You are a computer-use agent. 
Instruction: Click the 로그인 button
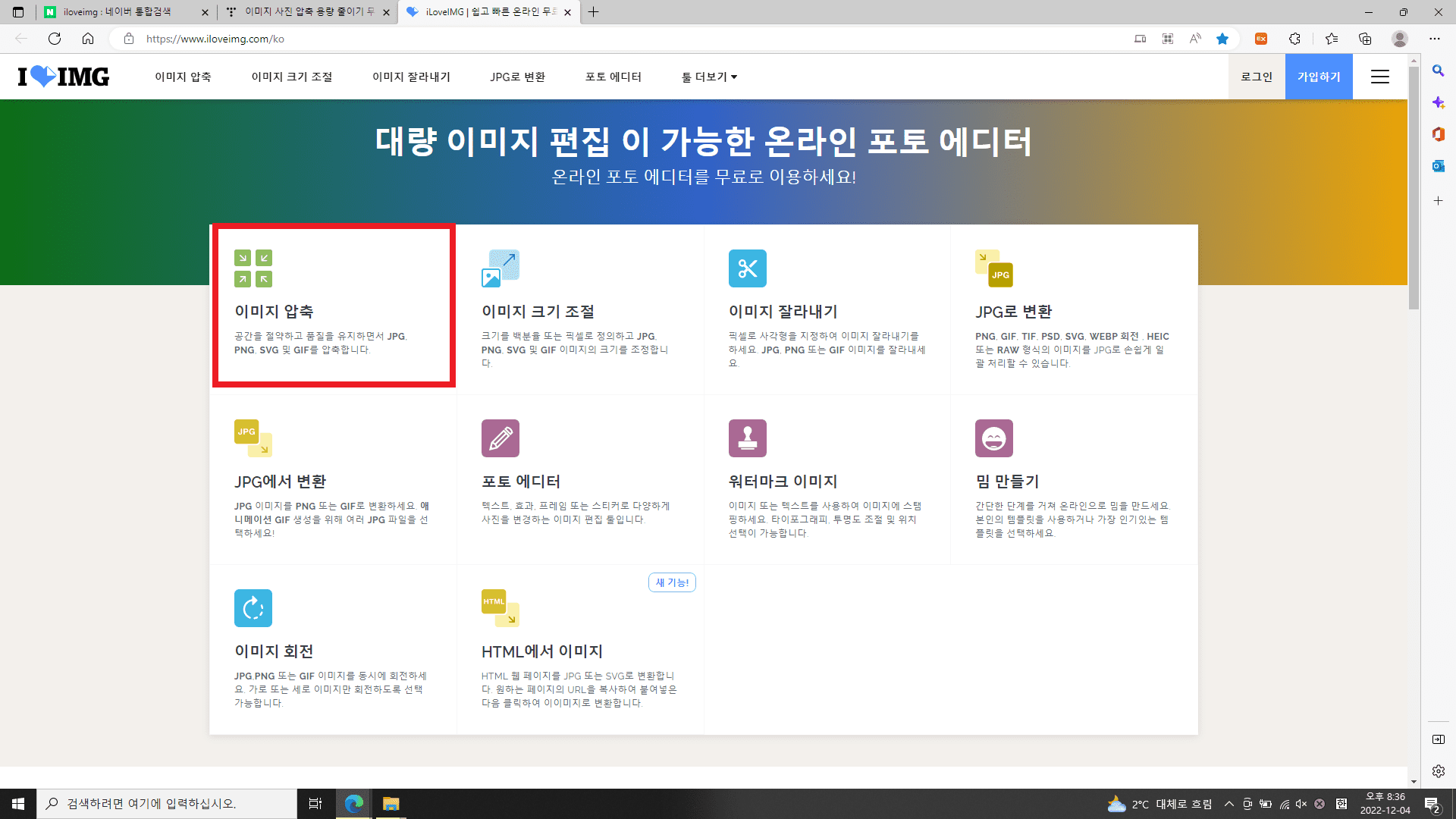1257,77
